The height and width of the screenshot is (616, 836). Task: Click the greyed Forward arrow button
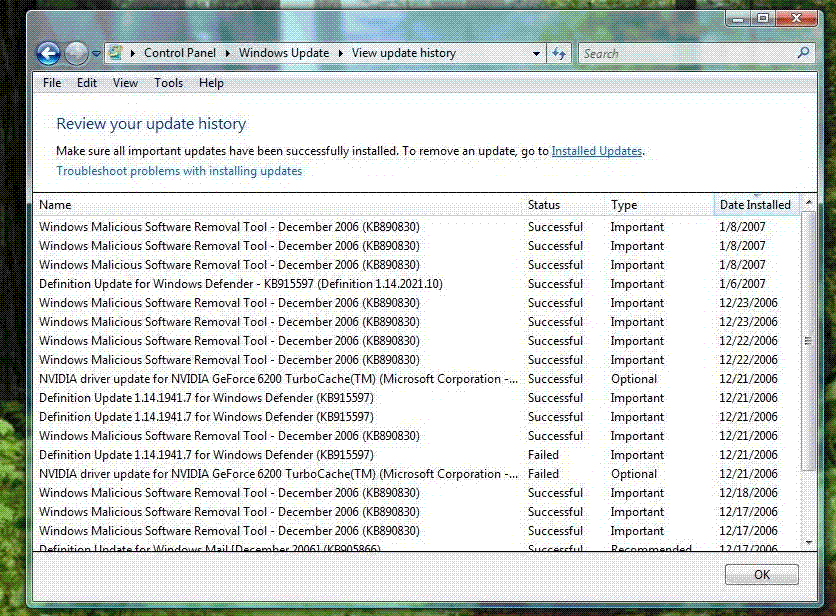tap(76, 53)
